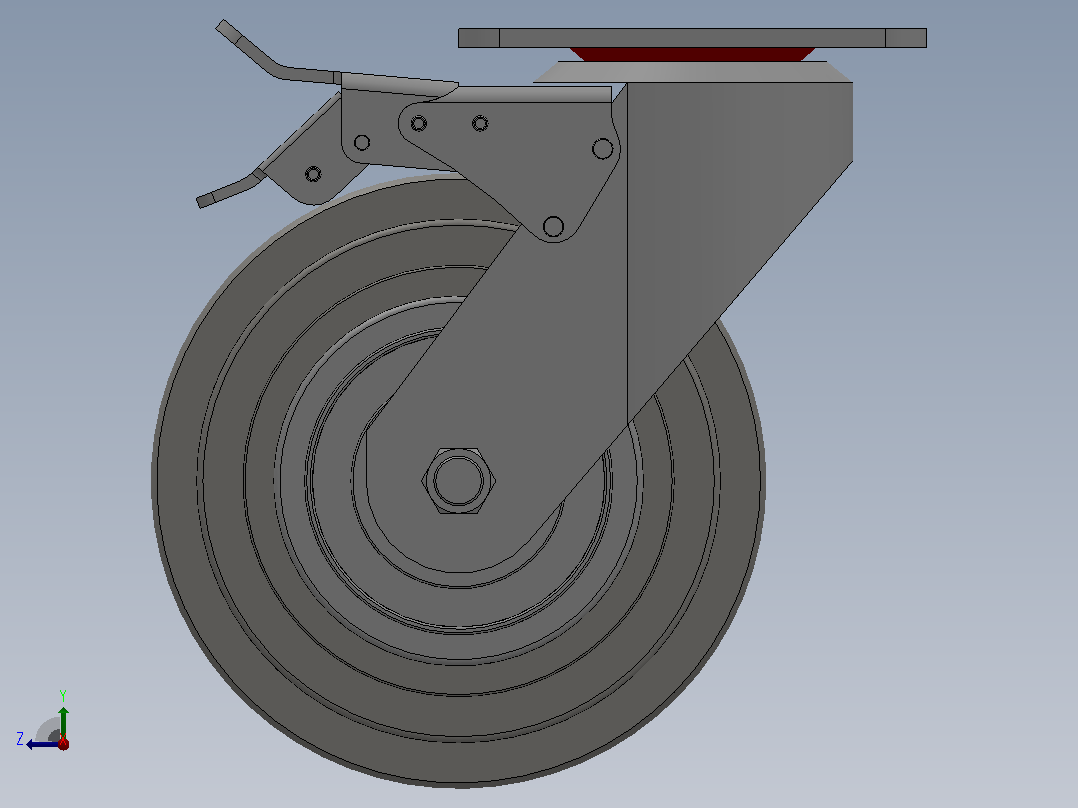Image resolution: width=1078 pixels, height=808 pixels.
Task: Select the lower brake release lever tip
Action: click(206, 200)
